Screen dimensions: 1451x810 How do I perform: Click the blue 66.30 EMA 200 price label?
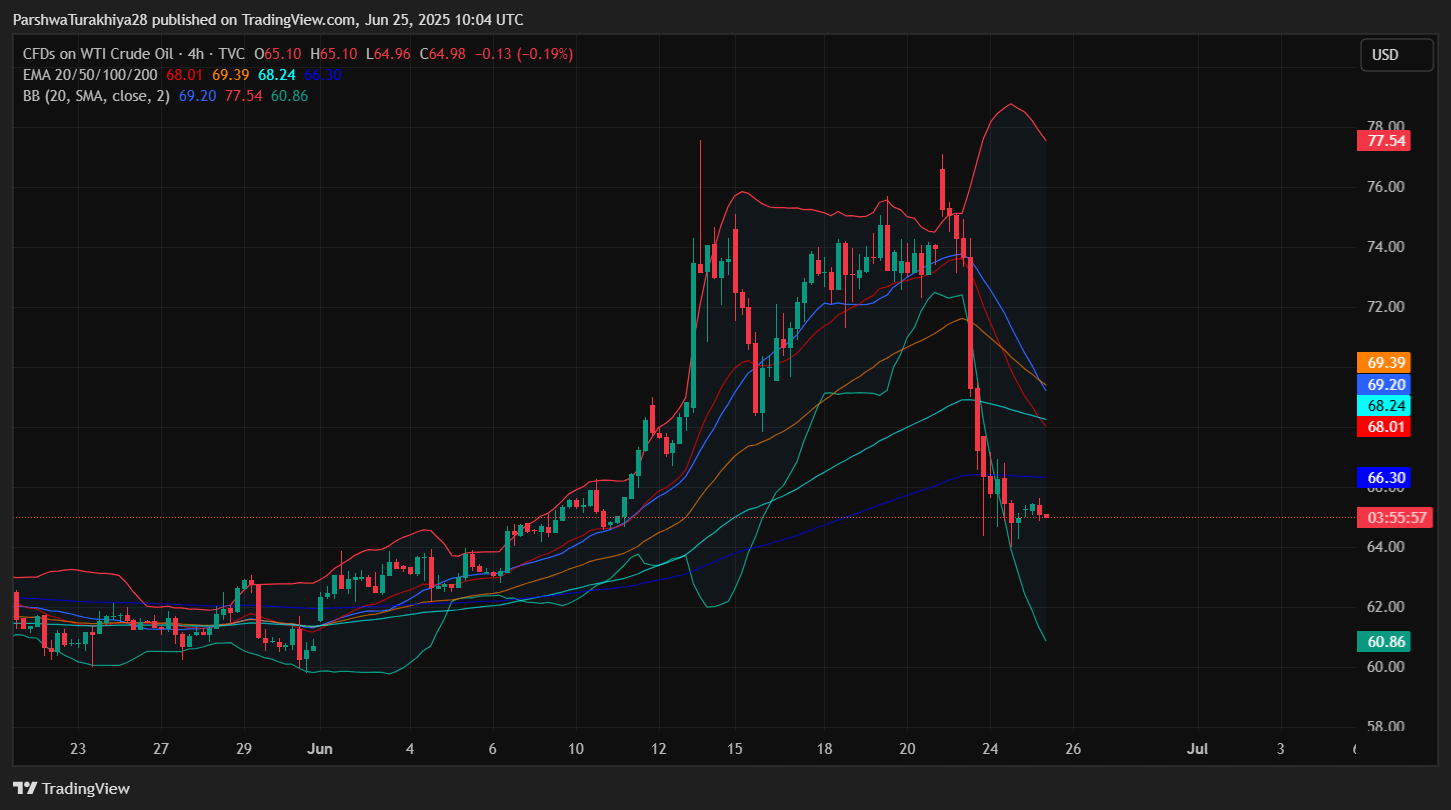[1383, 477]
